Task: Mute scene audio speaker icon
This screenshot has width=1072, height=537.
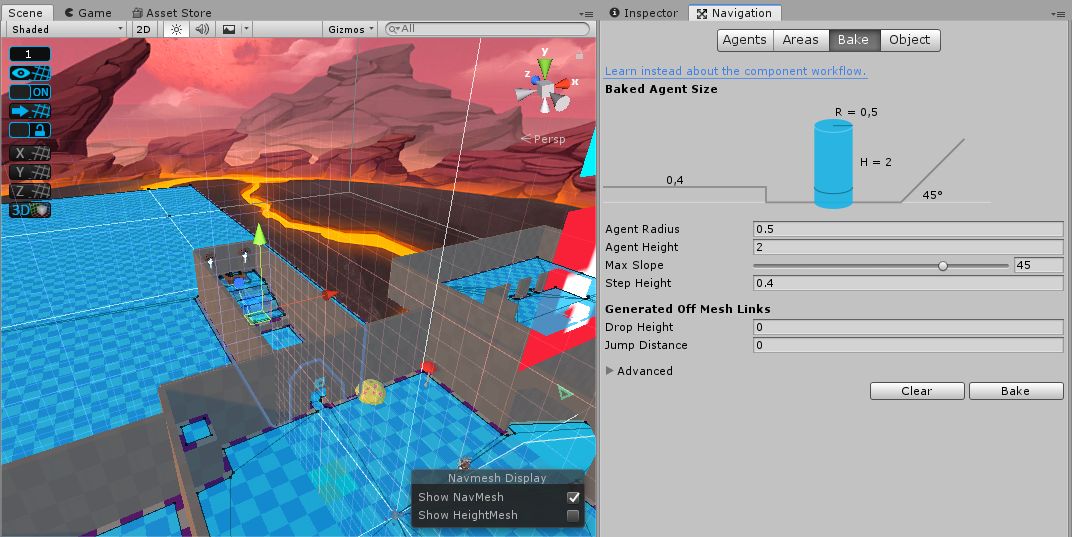Action: click(x=202, y=29)
